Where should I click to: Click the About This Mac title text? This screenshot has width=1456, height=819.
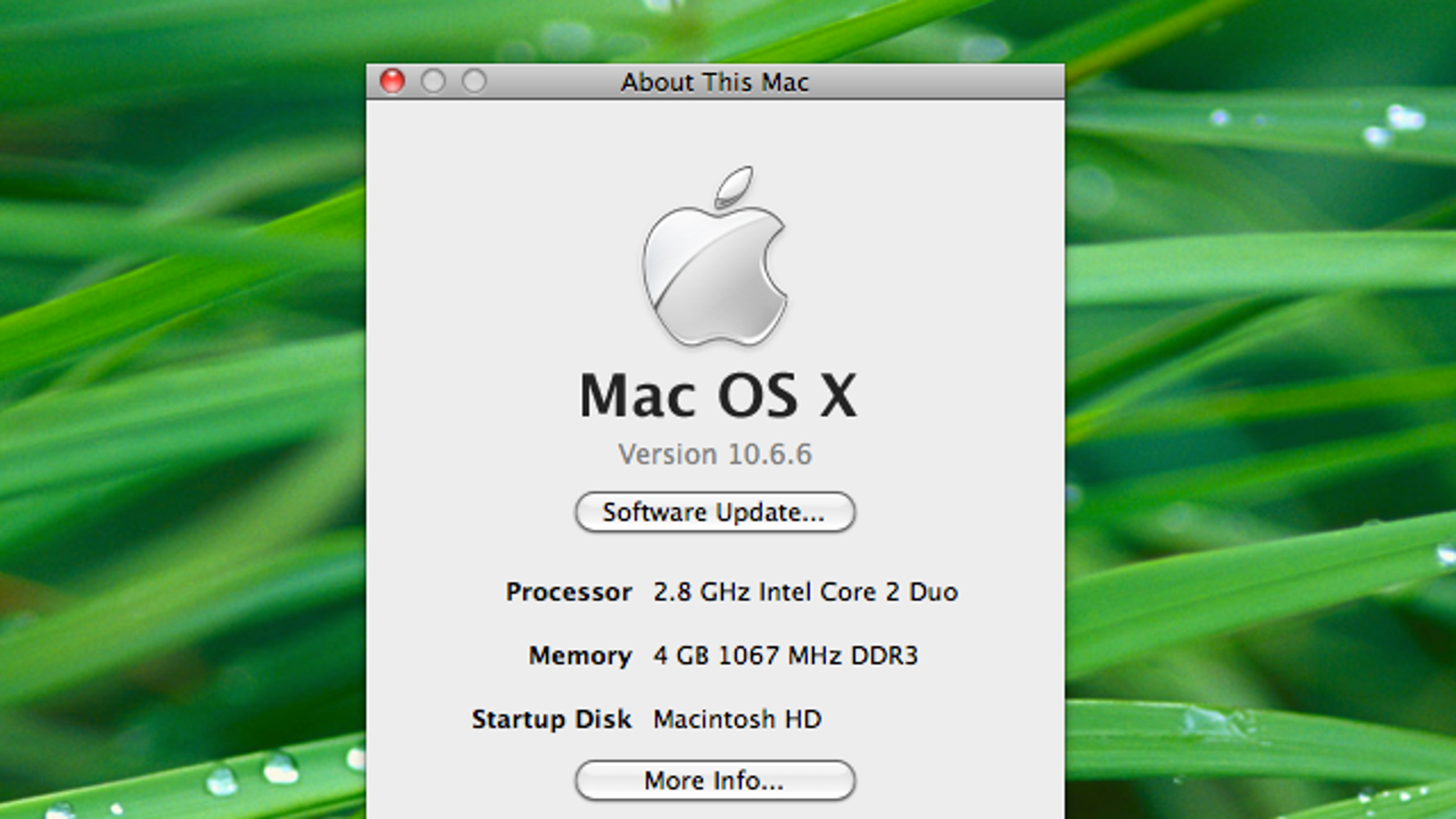(714, 82)
